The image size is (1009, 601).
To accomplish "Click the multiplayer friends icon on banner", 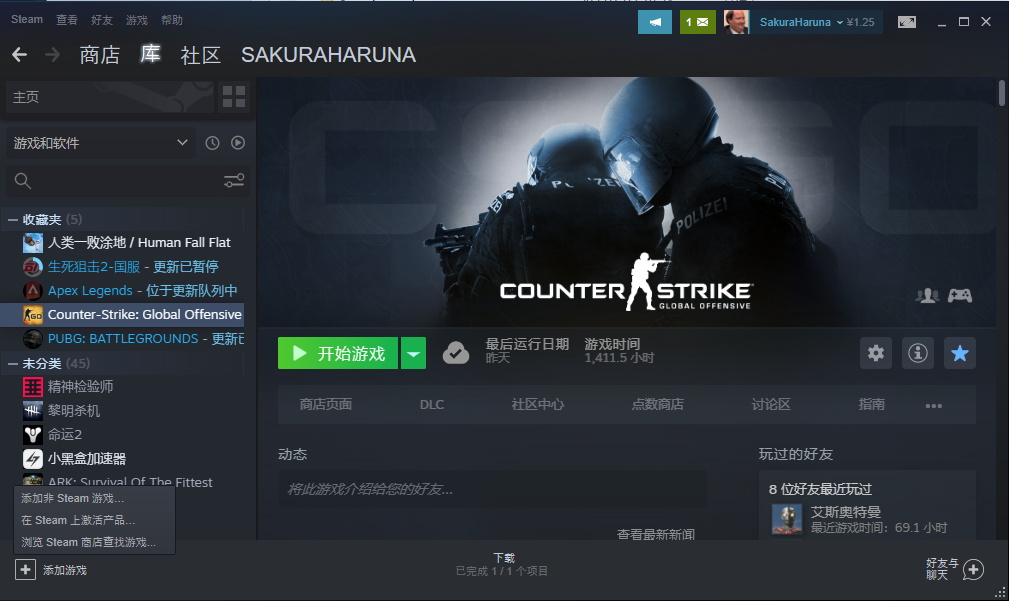I will [x=927, y=295].
